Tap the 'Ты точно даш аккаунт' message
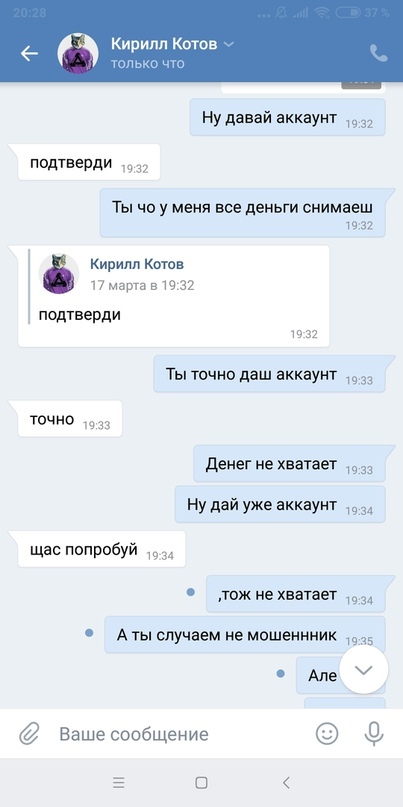Screen dimensions: 403x807 [269, 374]
